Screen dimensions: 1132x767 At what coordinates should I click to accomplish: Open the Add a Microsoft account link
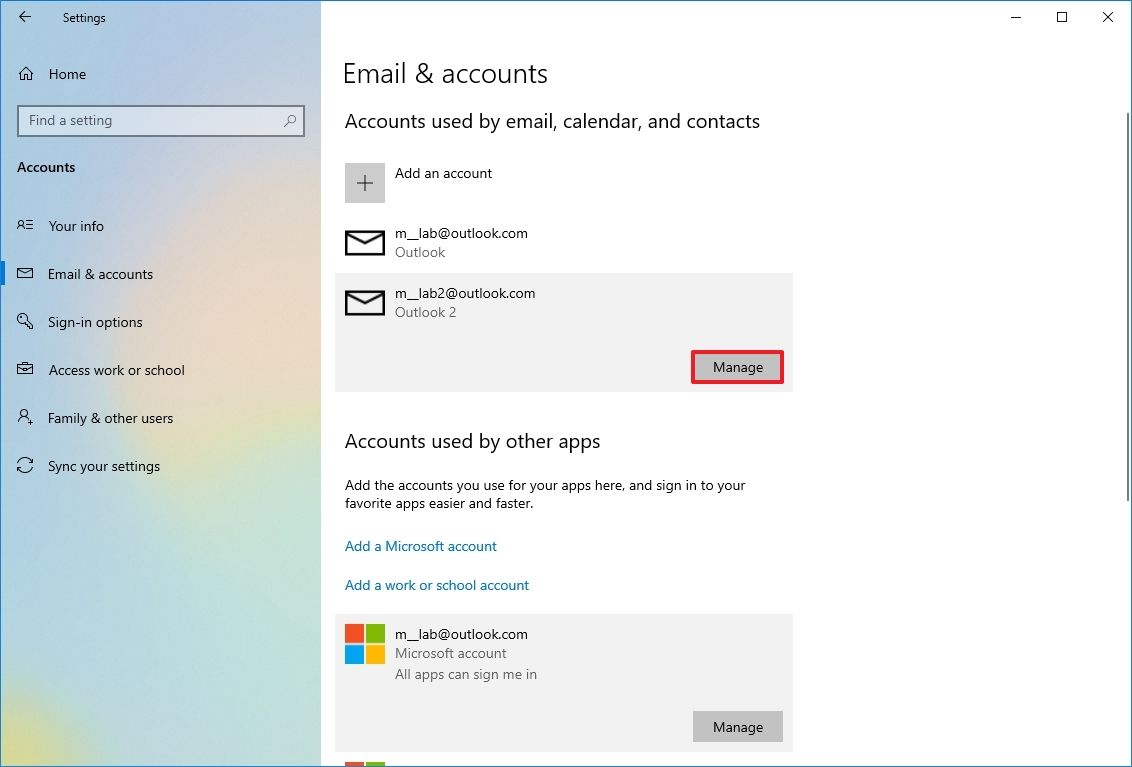point(420,546)
